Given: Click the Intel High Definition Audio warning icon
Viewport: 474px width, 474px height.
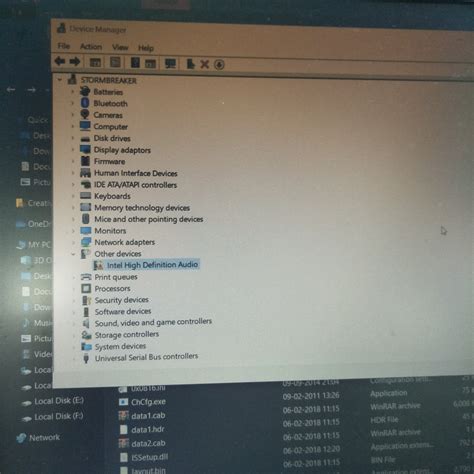Looking at the screenshot, I should pos(98,265).
